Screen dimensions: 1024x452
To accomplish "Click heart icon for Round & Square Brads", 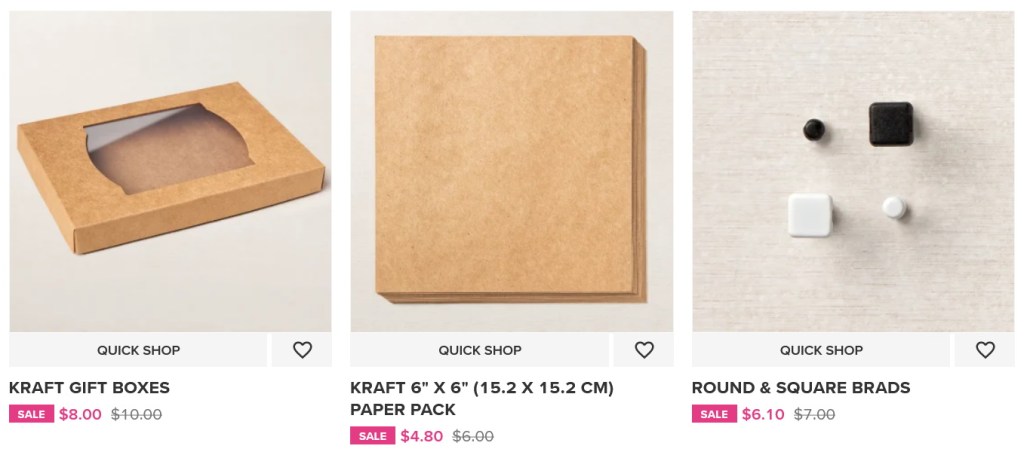I will coord(985,350).
